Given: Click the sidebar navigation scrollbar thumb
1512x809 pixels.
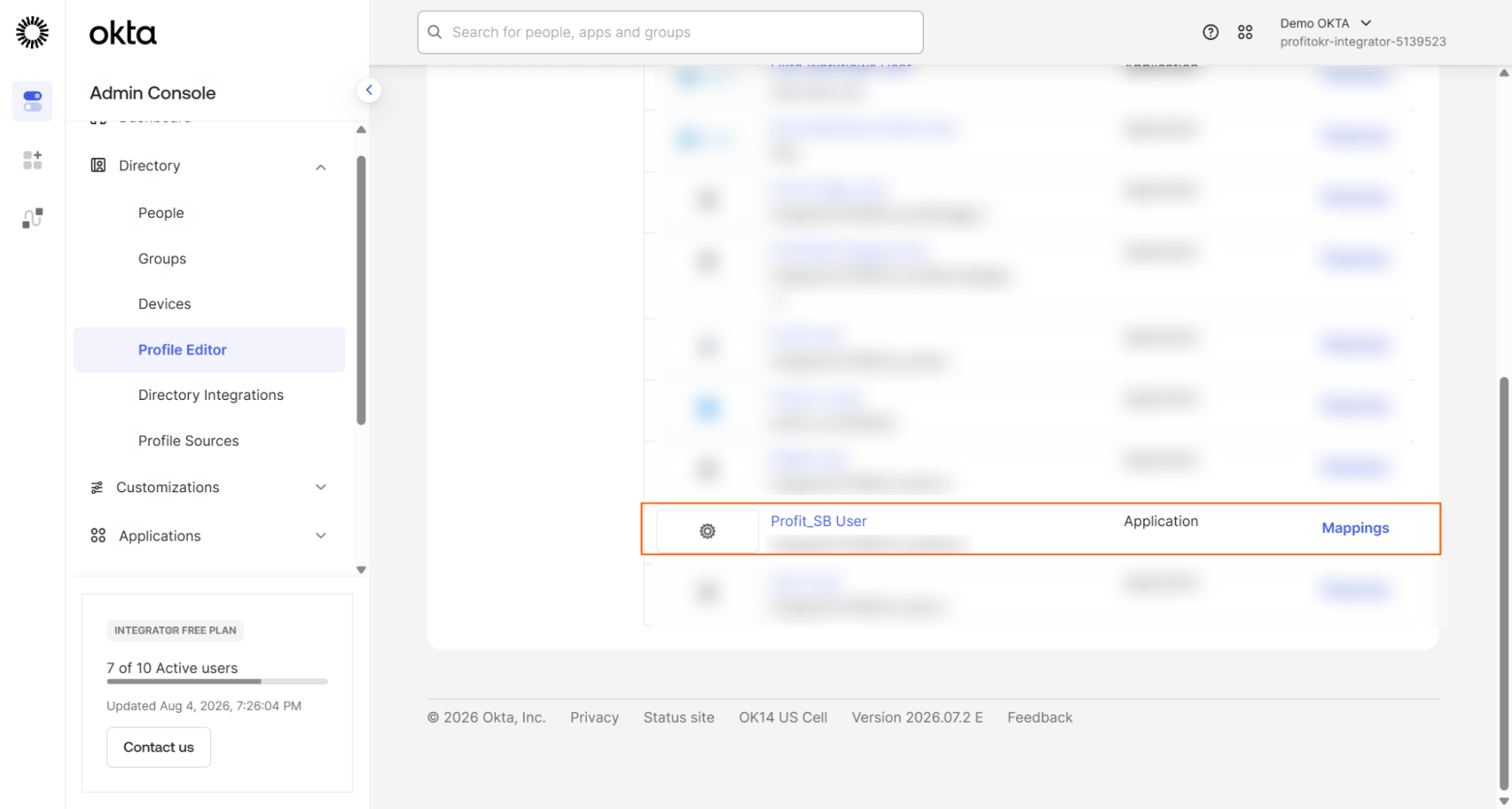Looking at the screenshot, I should tap(362, 290).
